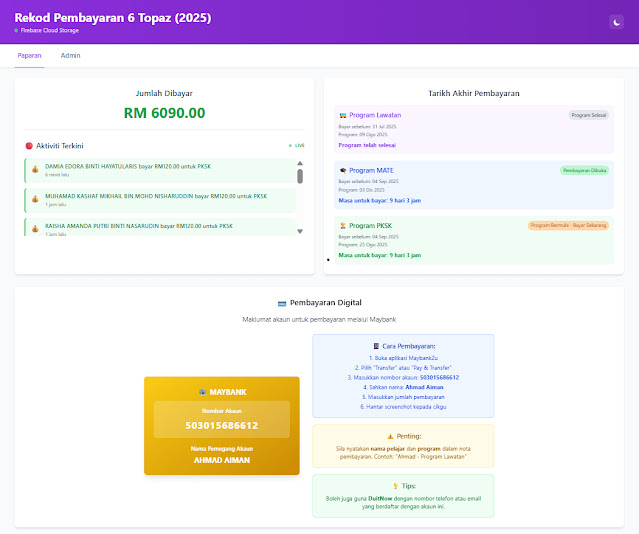Image resolution: width=639 pixels, height=534 pixels.
Task: Click the Program Lawatan bus icon
Action: (343, 115)
